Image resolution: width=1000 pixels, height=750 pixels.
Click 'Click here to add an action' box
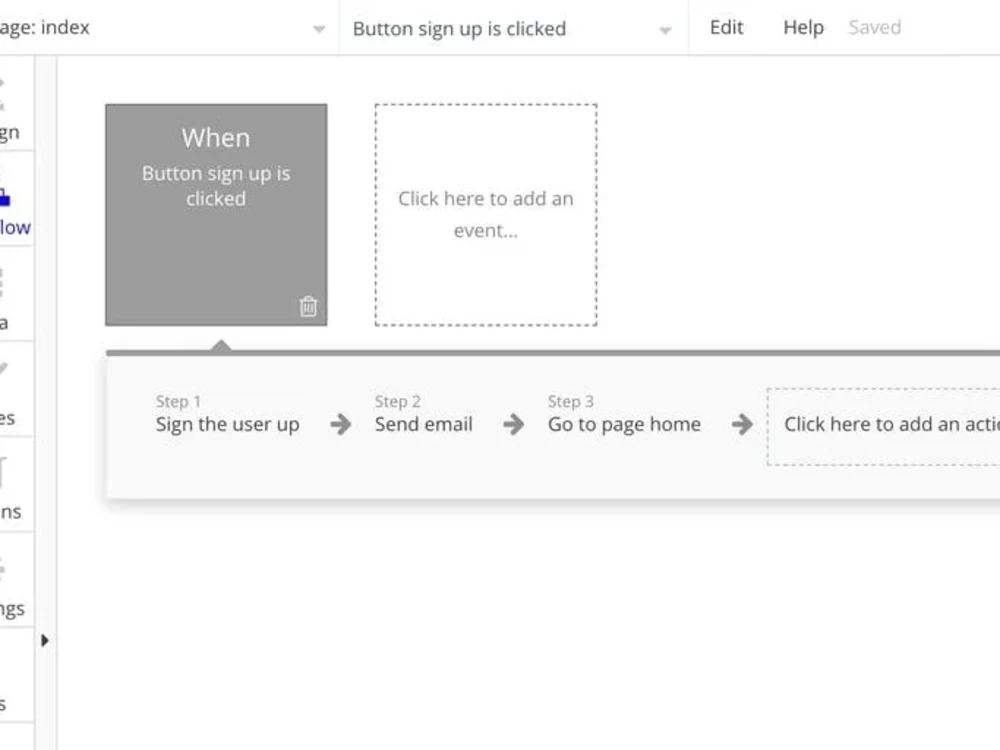(x=890, y=424)
